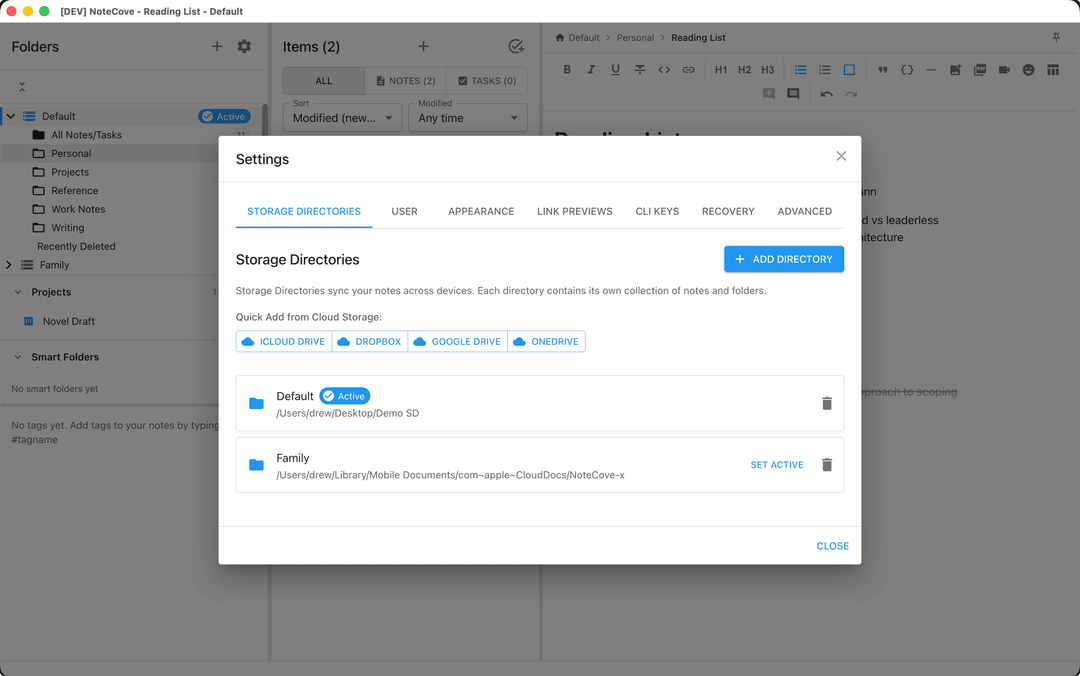Insert an image via the image toolbar icon
This screenshot has height=676, width=1080.
click(955, 70)
